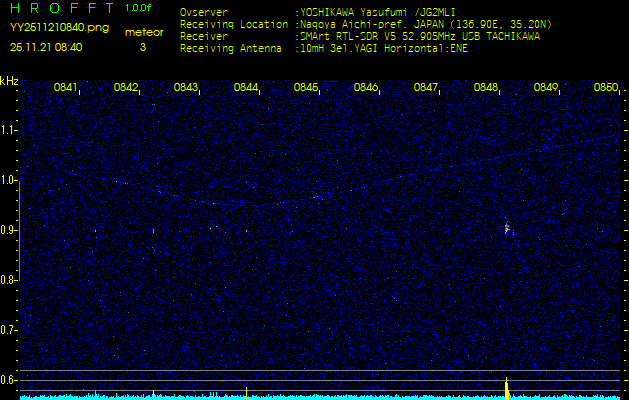The image size is (629, 400).
Task: Click the 0850 time marker
Action: pyautogui.click(x=606, y=88)
